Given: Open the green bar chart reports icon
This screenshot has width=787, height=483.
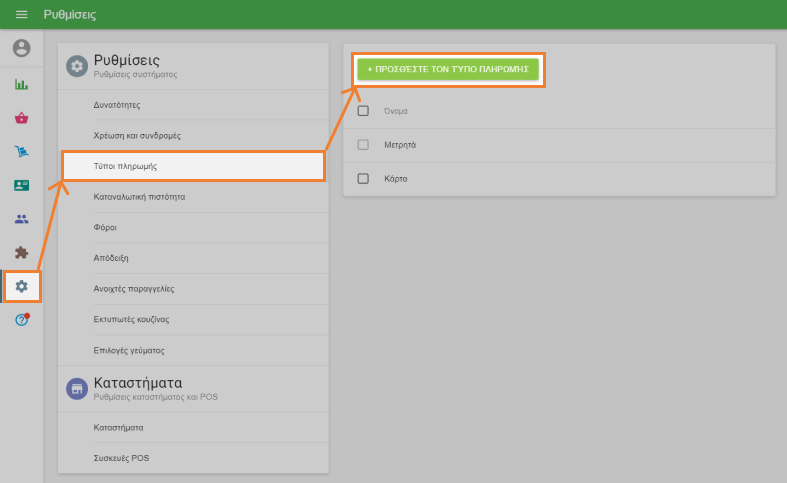Looking at the screenshot, I should [21, 84].
